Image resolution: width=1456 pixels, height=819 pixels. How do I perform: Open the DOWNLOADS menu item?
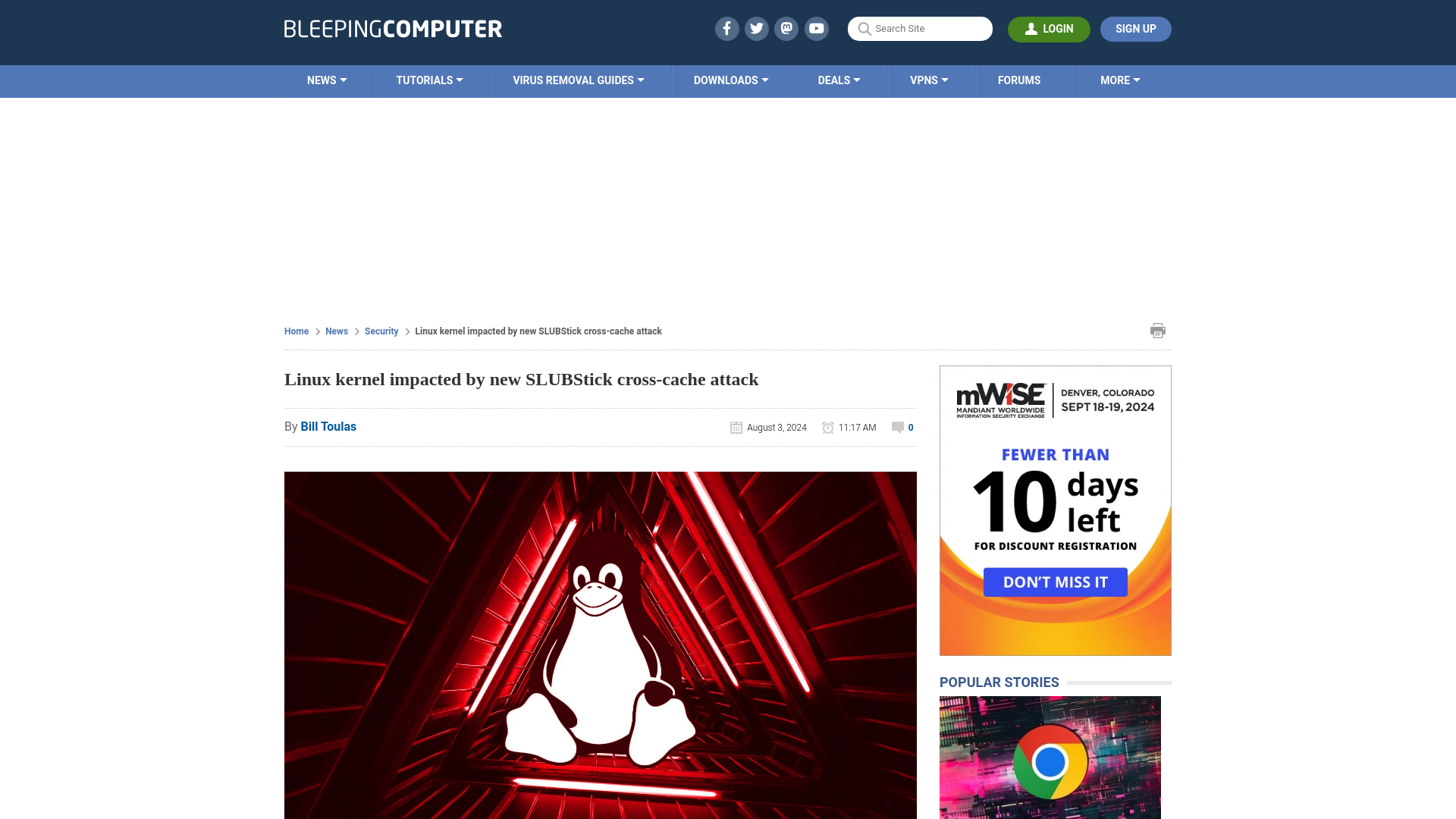click(x=731, y=80)
